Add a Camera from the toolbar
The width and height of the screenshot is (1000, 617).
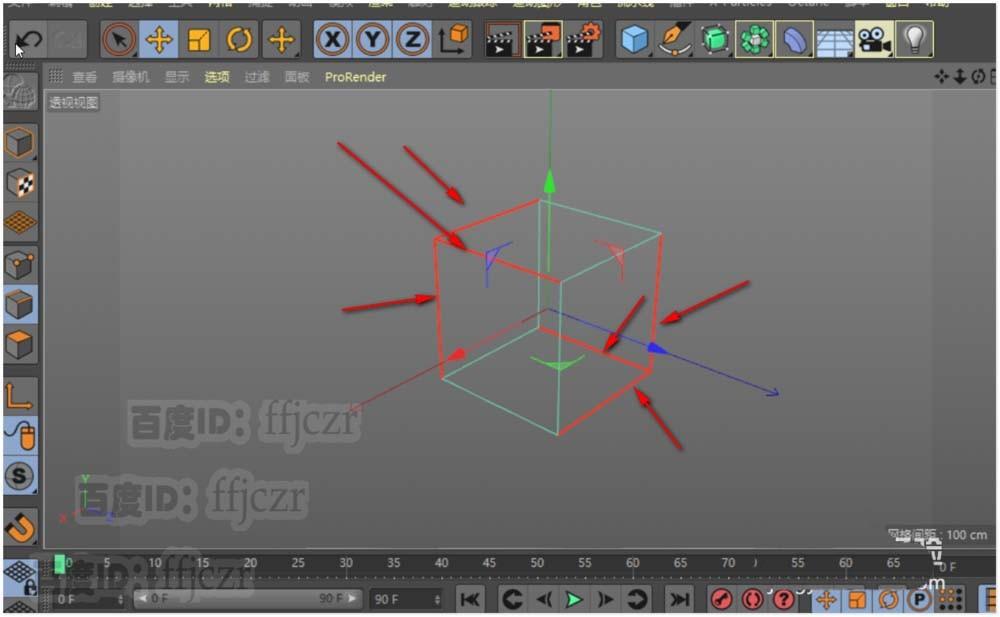pos(872,38)
